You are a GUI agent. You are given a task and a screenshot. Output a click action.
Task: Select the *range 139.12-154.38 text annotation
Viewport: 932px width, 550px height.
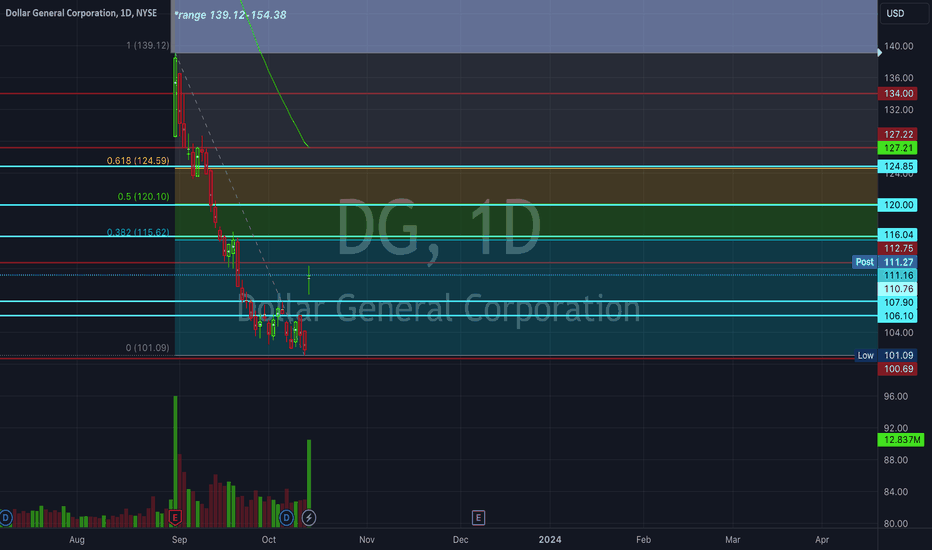(x=230, y=15)
